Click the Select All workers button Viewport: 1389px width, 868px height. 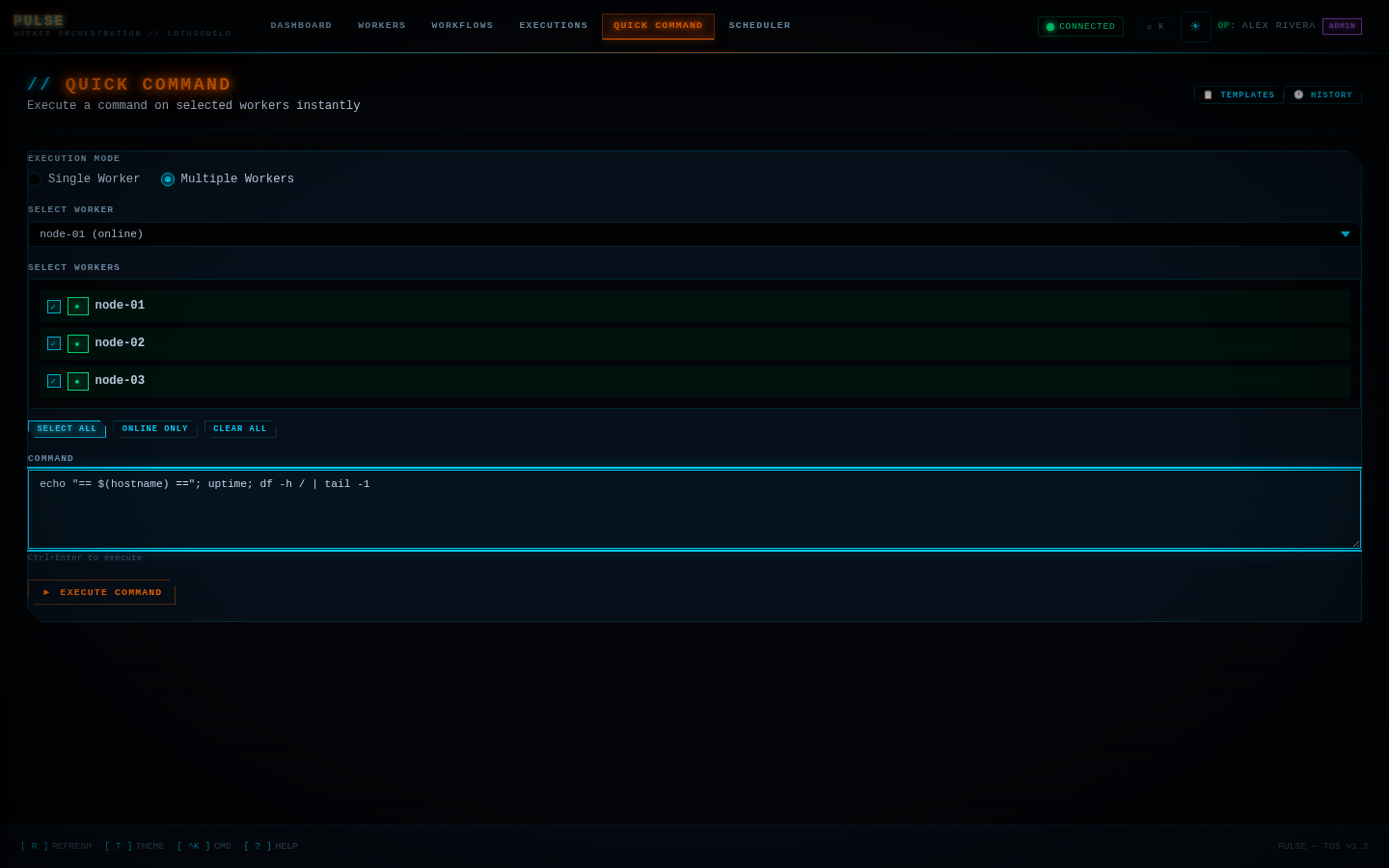[67, 429]
